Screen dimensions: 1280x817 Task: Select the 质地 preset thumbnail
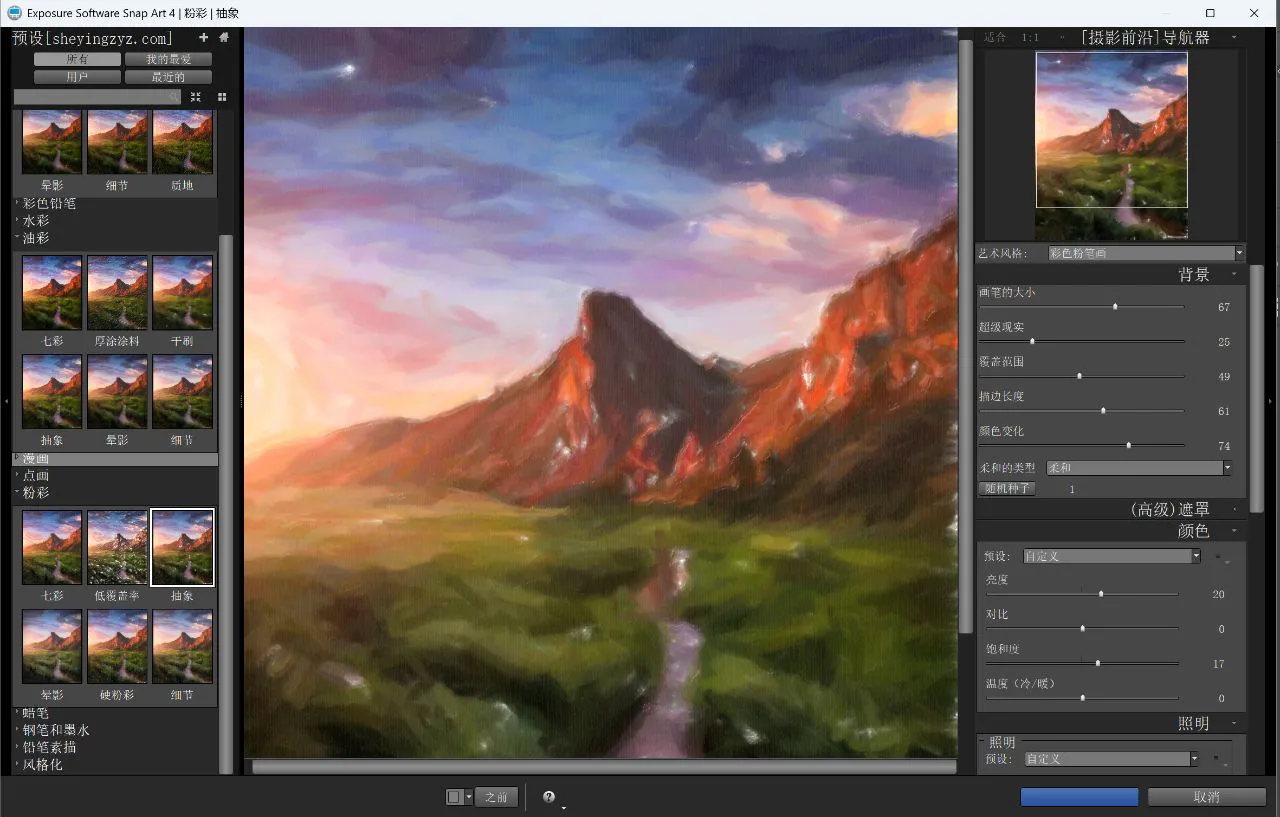(x=182, y=143)
